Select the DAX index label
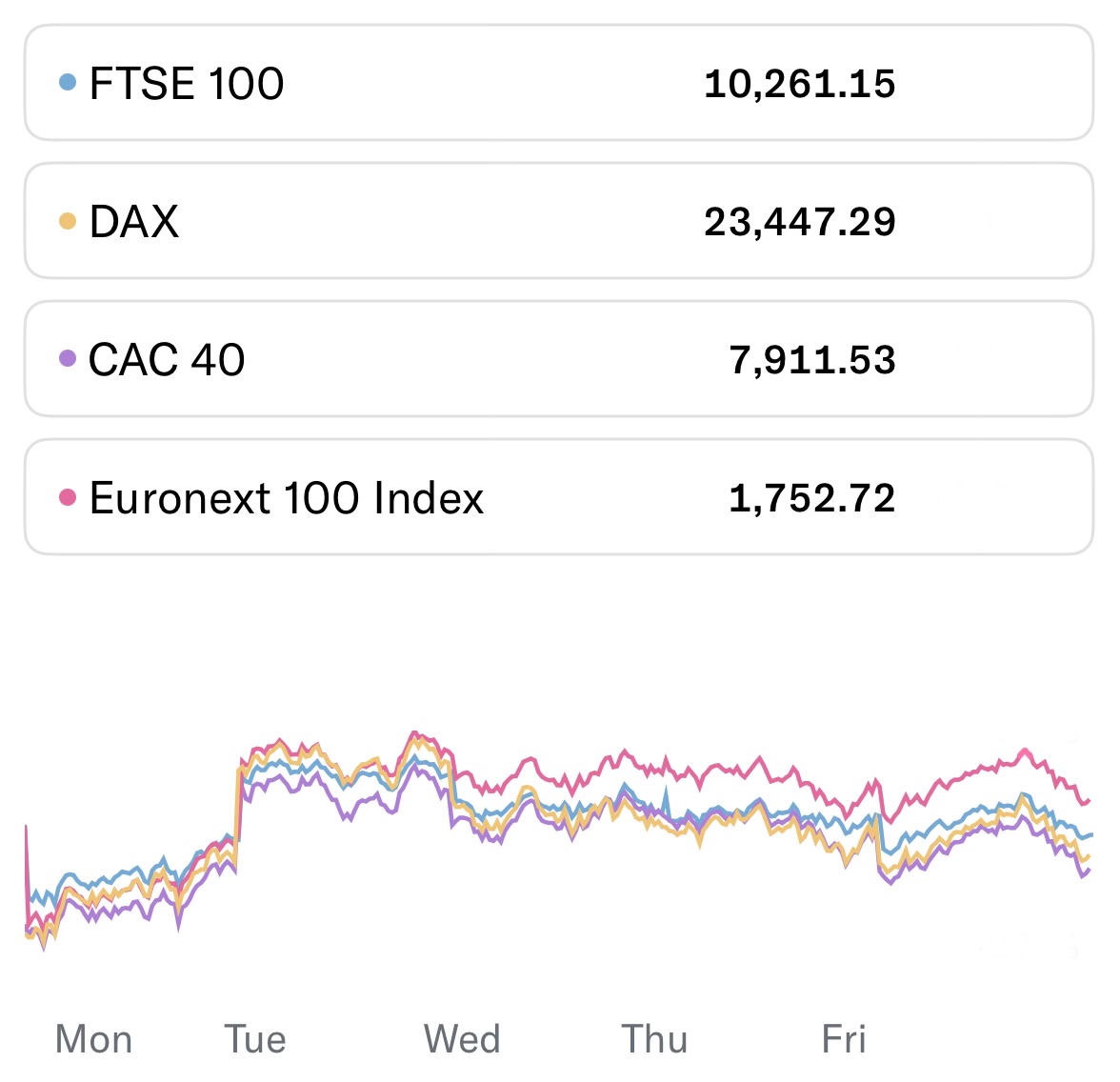This screenshot has height=1082, width=1120. point(133,222)
